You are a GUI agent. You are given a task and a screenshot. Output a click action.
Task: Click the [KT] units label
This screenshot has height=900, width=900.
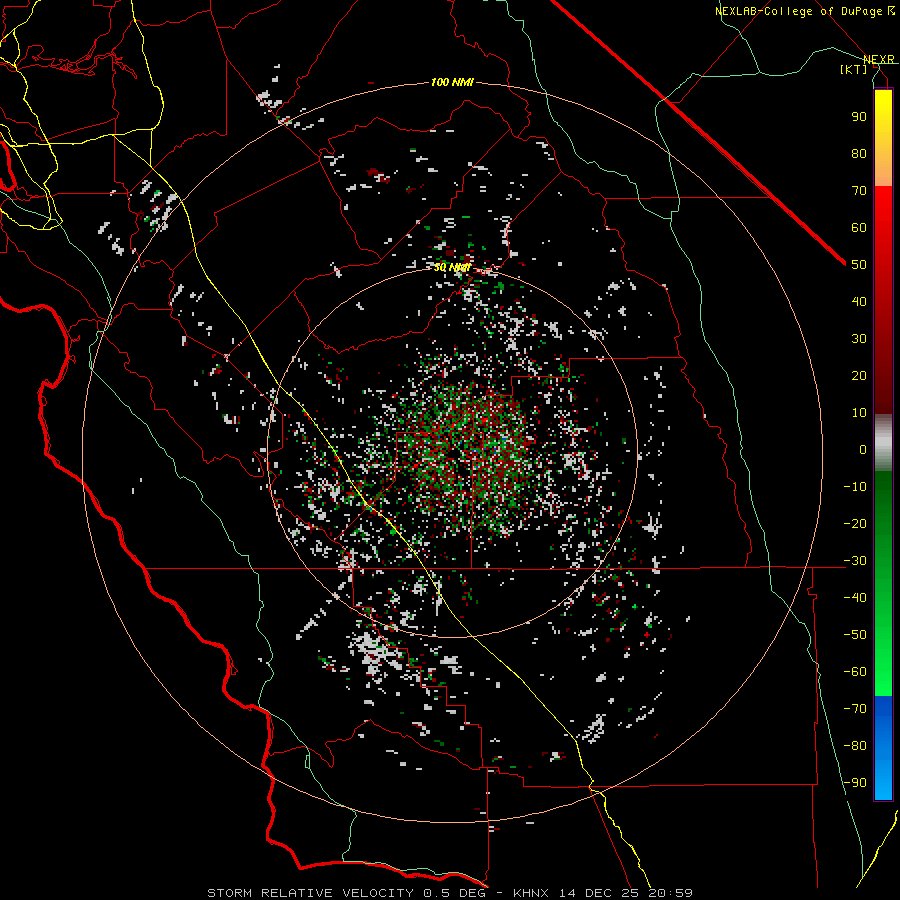coord(854,69)
